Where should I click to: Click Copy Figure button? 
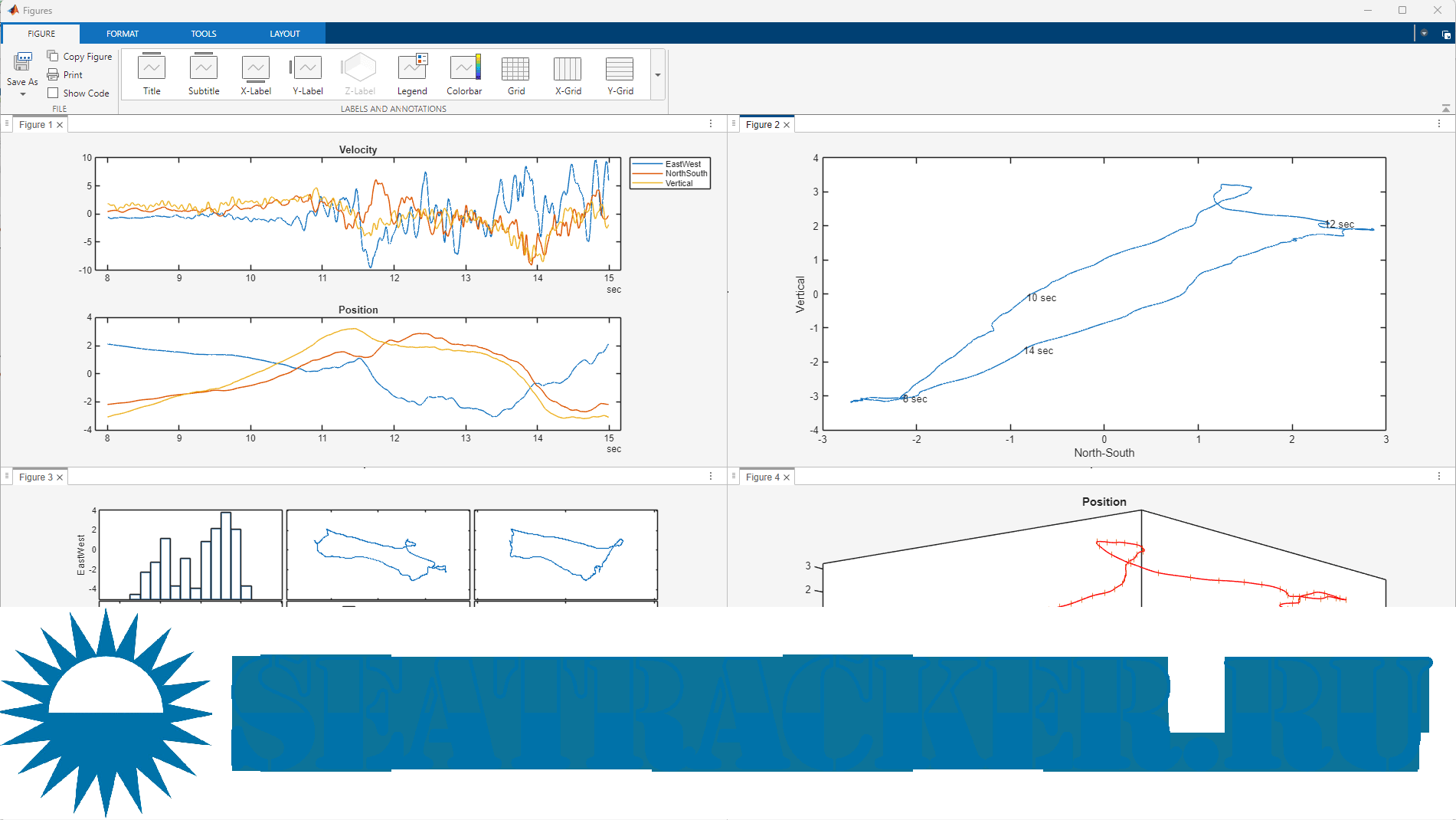pos(80,56)
